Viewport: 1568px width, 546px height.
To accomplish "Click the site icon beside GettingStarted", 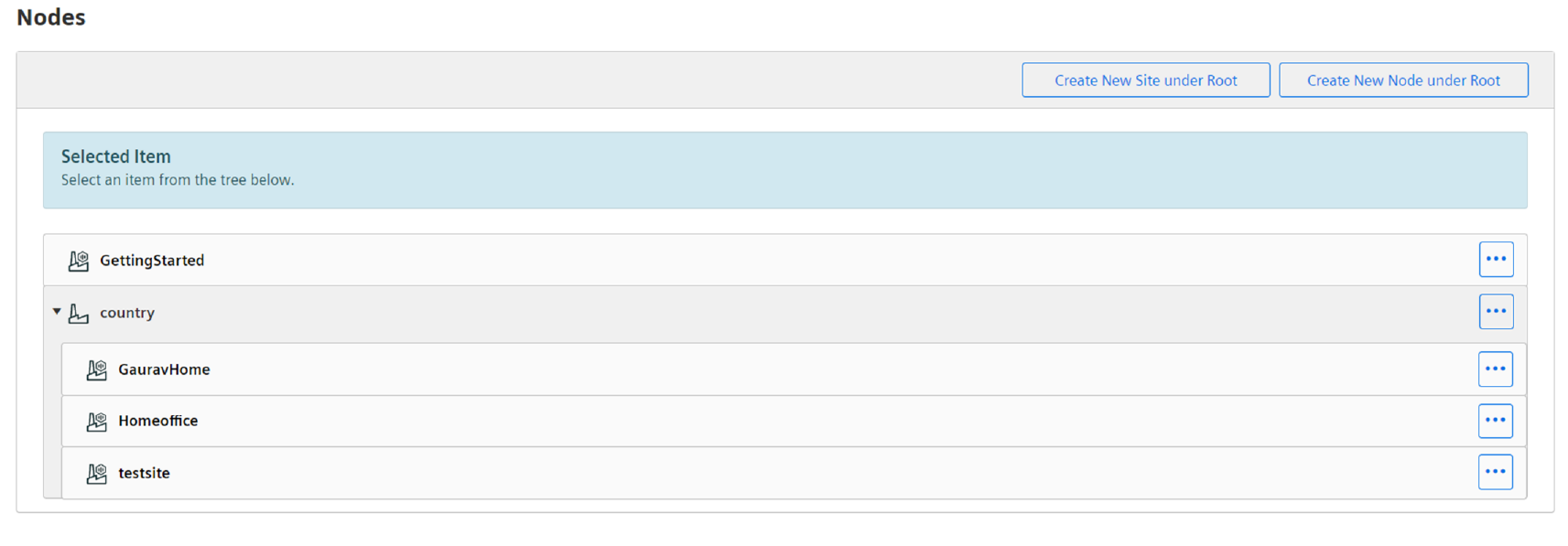I will point(79,261).
